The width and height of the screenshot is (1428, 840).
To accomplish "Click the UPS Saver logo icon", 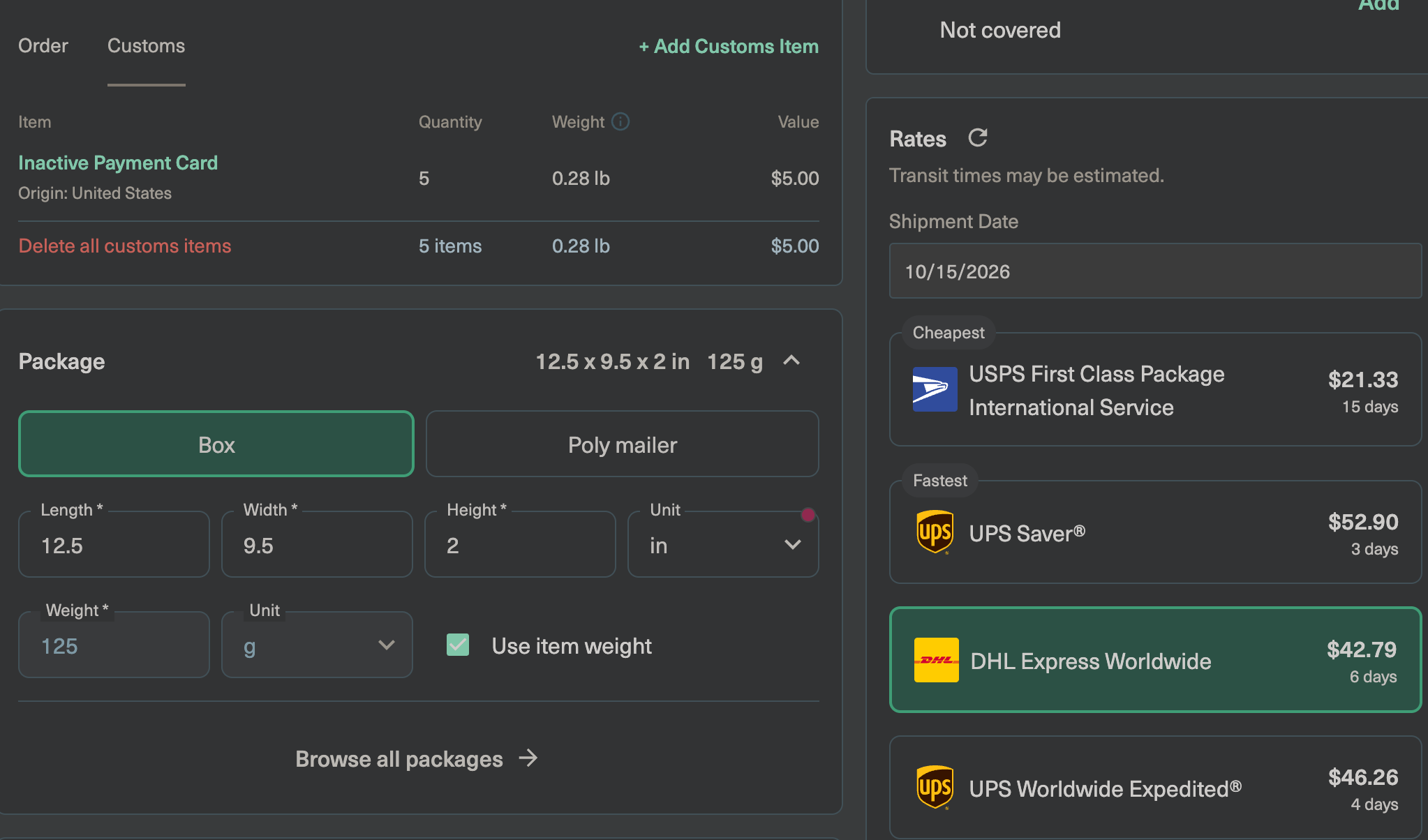I will (x=935, y=532).
